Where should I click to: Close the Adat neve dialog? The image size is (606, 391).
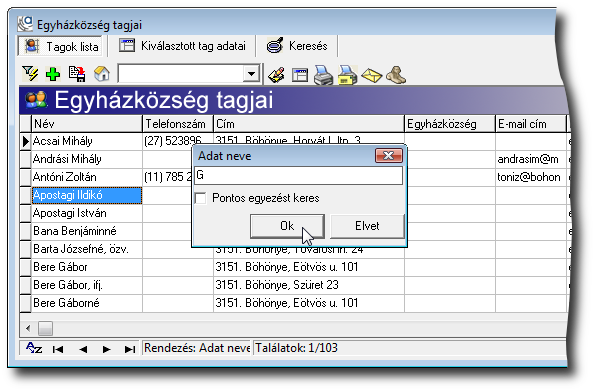(388, 155)
